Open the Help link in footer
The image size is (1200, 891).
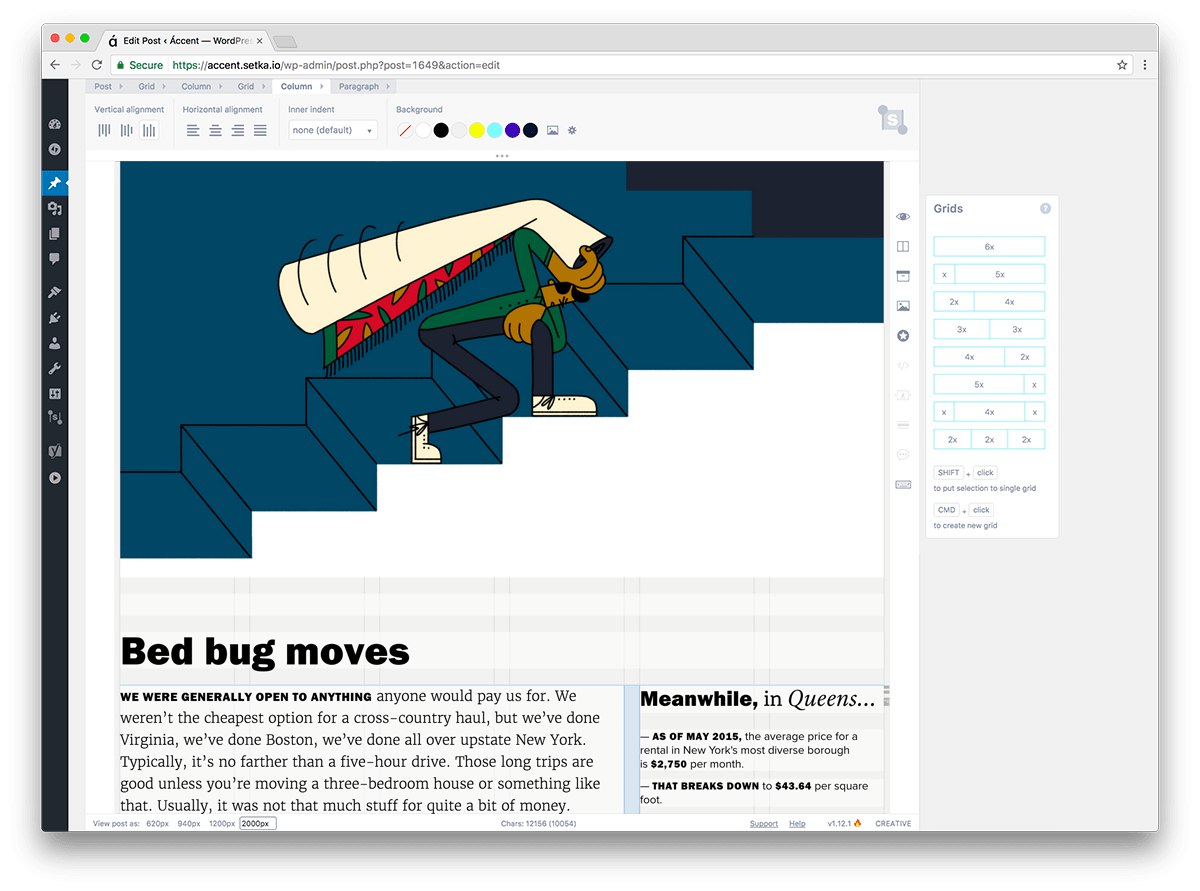click(x=797, y=824)
